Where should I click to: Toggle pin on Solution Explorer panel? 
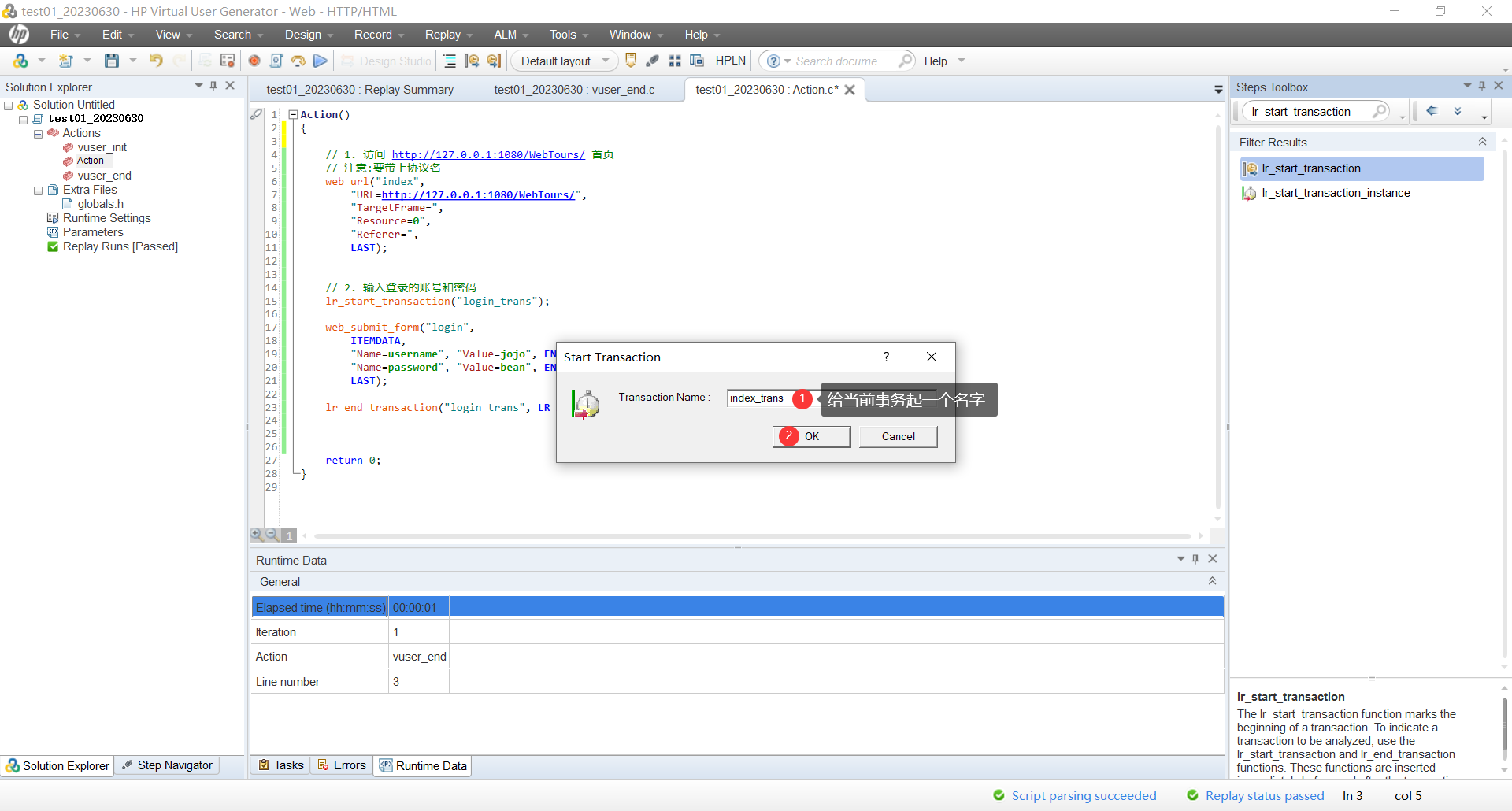213,86
